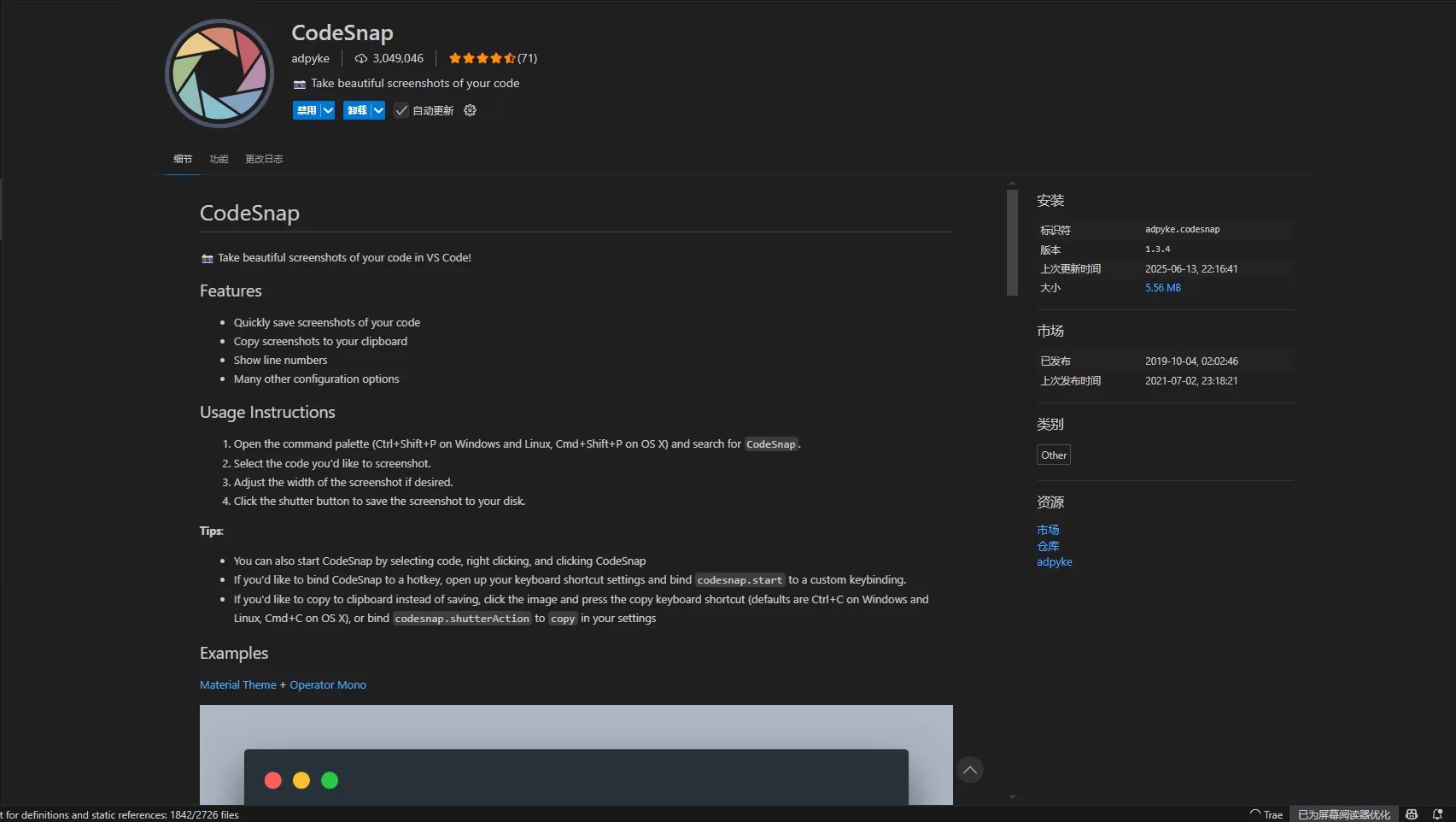Click the CodeSnap extension title

[342, 32]
